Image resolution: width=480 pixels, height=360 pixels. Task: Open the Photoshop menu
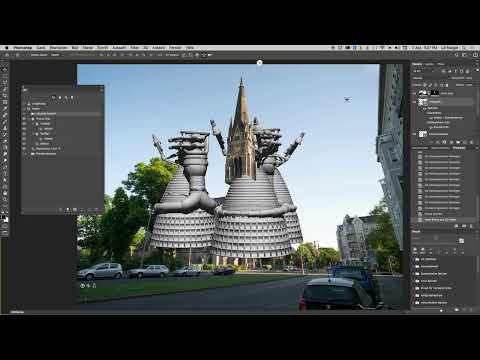click(x=23, y=48)
